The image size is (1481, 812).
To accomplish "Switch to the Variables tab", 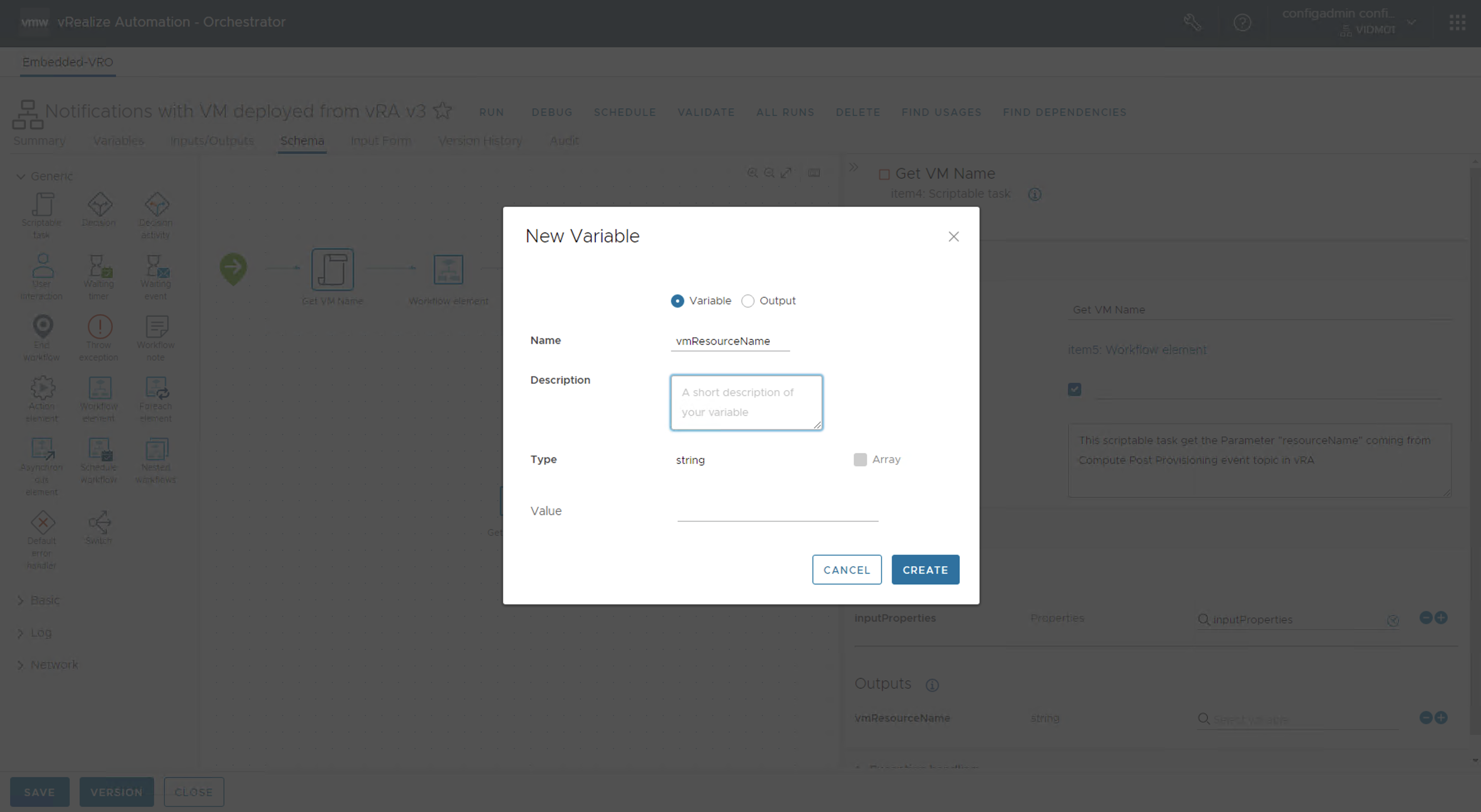I will (118, 141).
